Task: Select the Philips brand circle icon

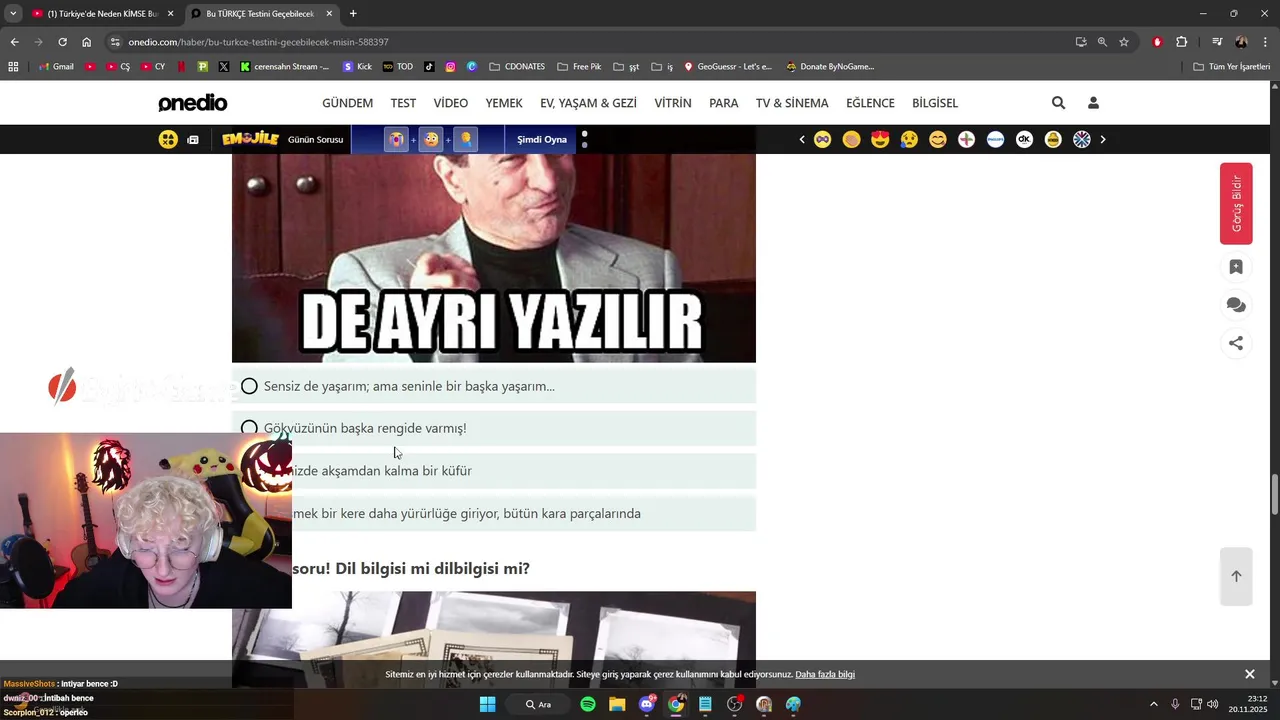Action: [995, 140]
